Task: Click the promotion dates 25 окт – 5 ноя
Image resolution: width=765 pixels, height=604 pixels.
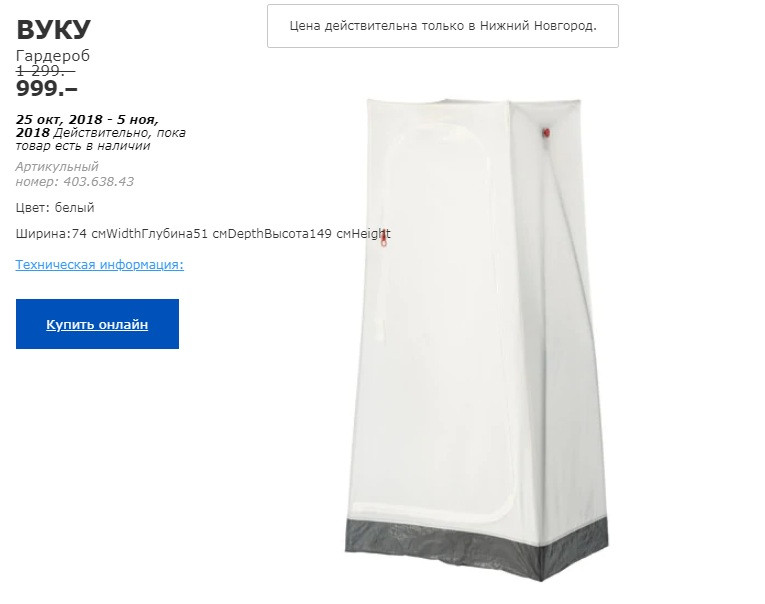Action: [87, 126]
